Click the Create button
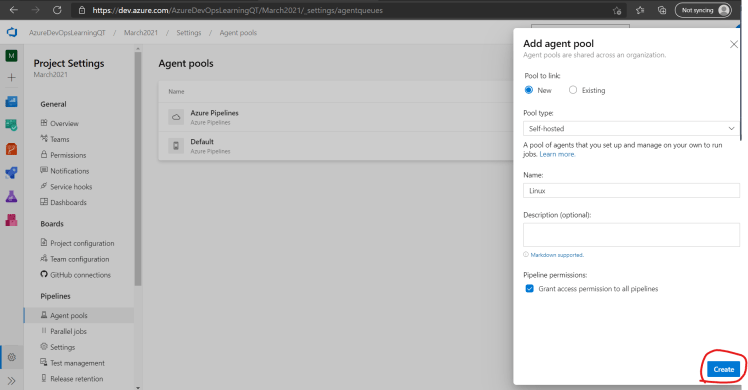This screenshot has width=748, height=390. pyautogui.click(x=723, y=369)
